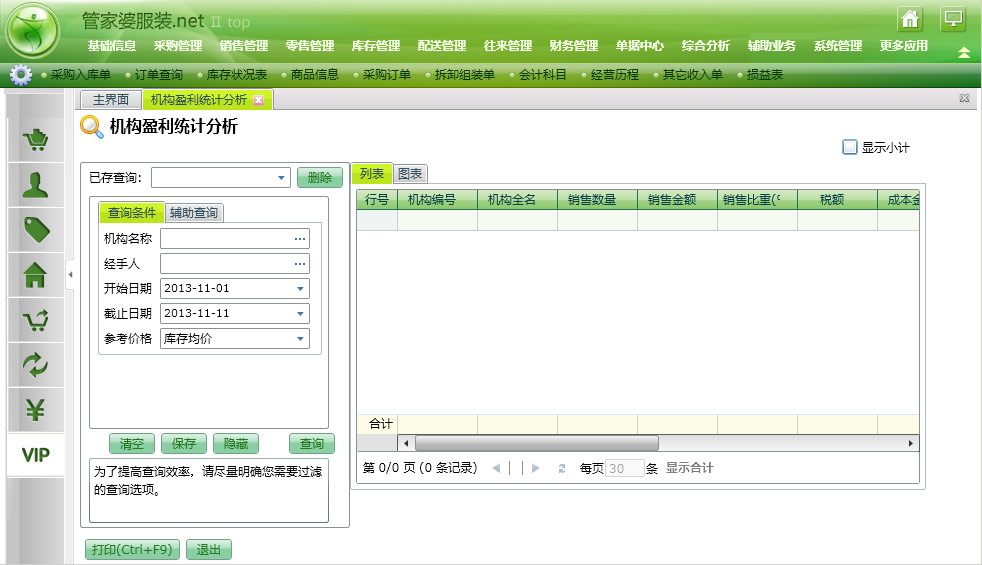Switch to the 图表 tab
Viewport: 982px width, 565px height.
[410, 174]
